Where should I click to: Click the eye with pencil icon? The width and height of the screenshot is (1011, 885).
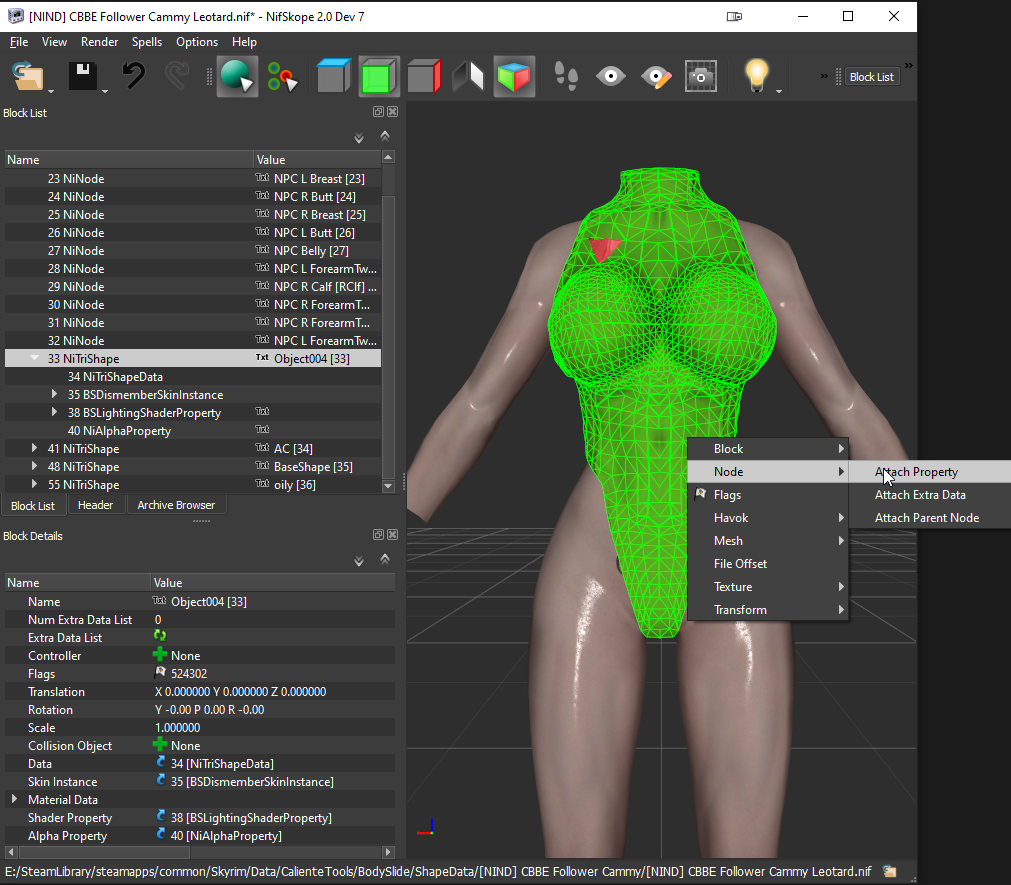[656, 77]
